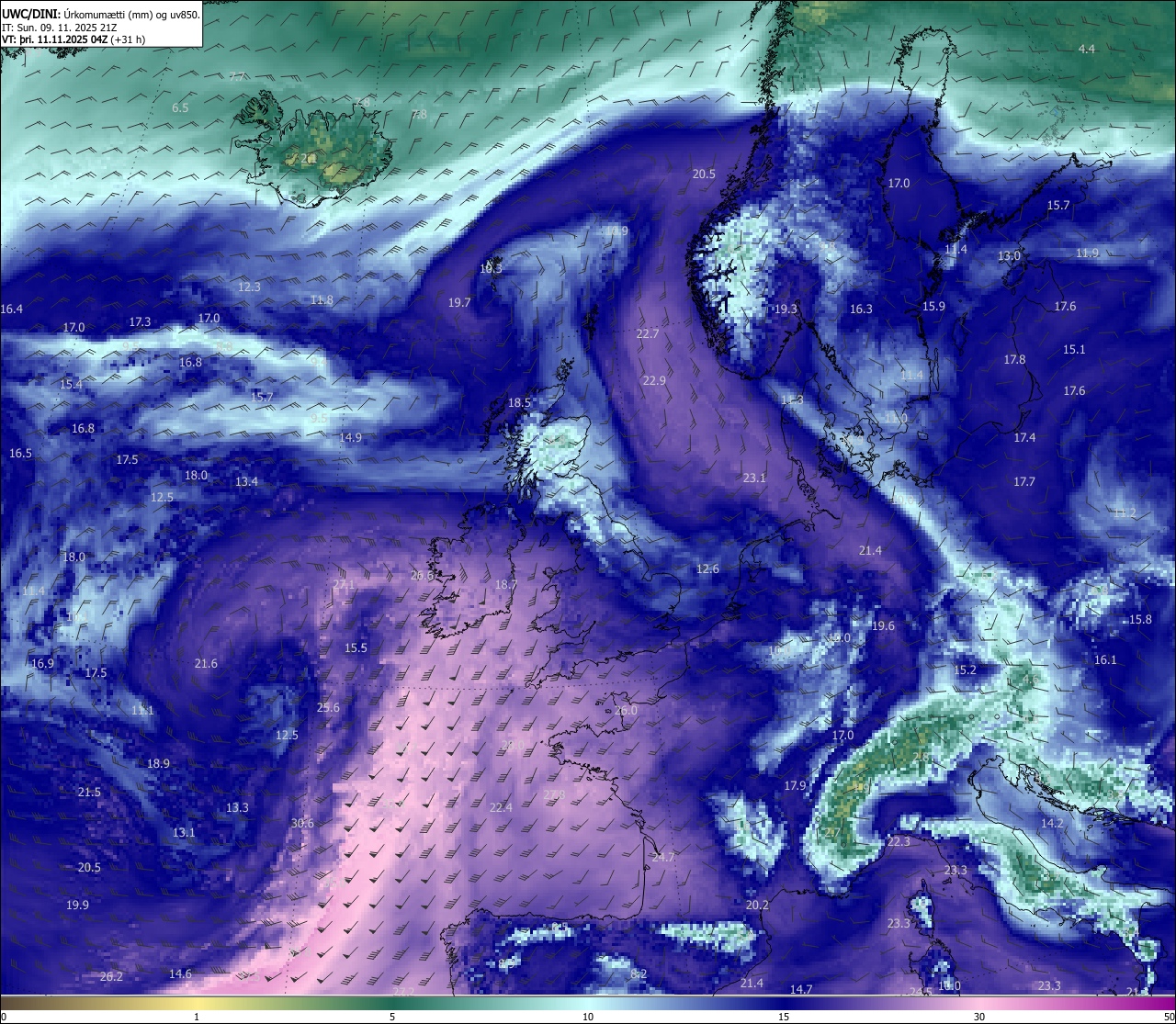Viewport: 1176px width, 1024px height.
Task: Select the 17.8 value label
Action: point(1014,360)
